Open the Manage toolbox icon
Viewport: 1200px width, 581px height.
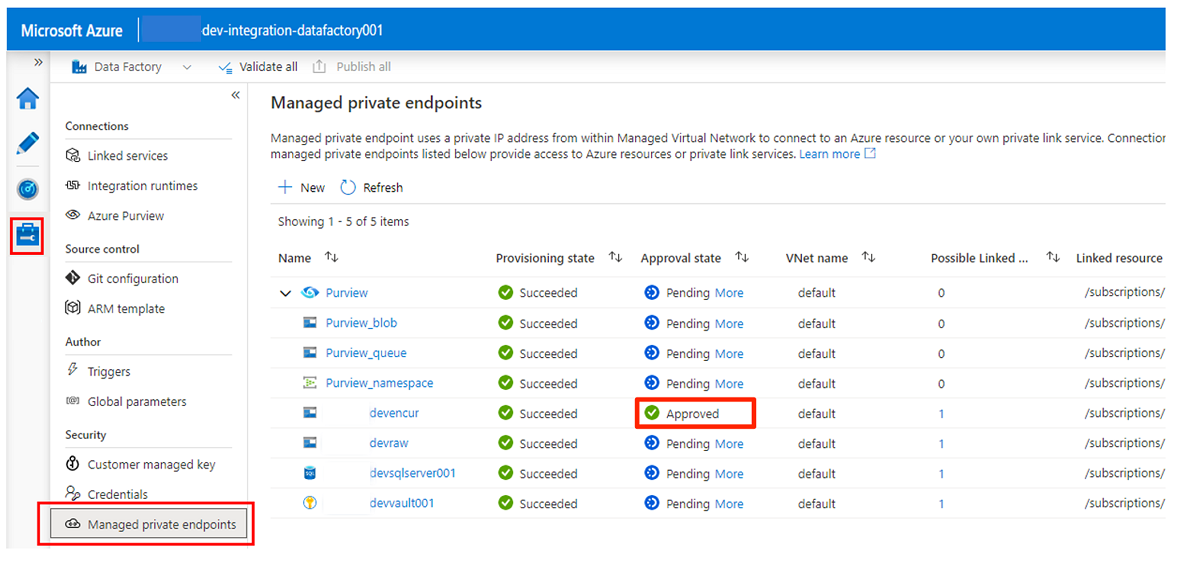[28, 235]
